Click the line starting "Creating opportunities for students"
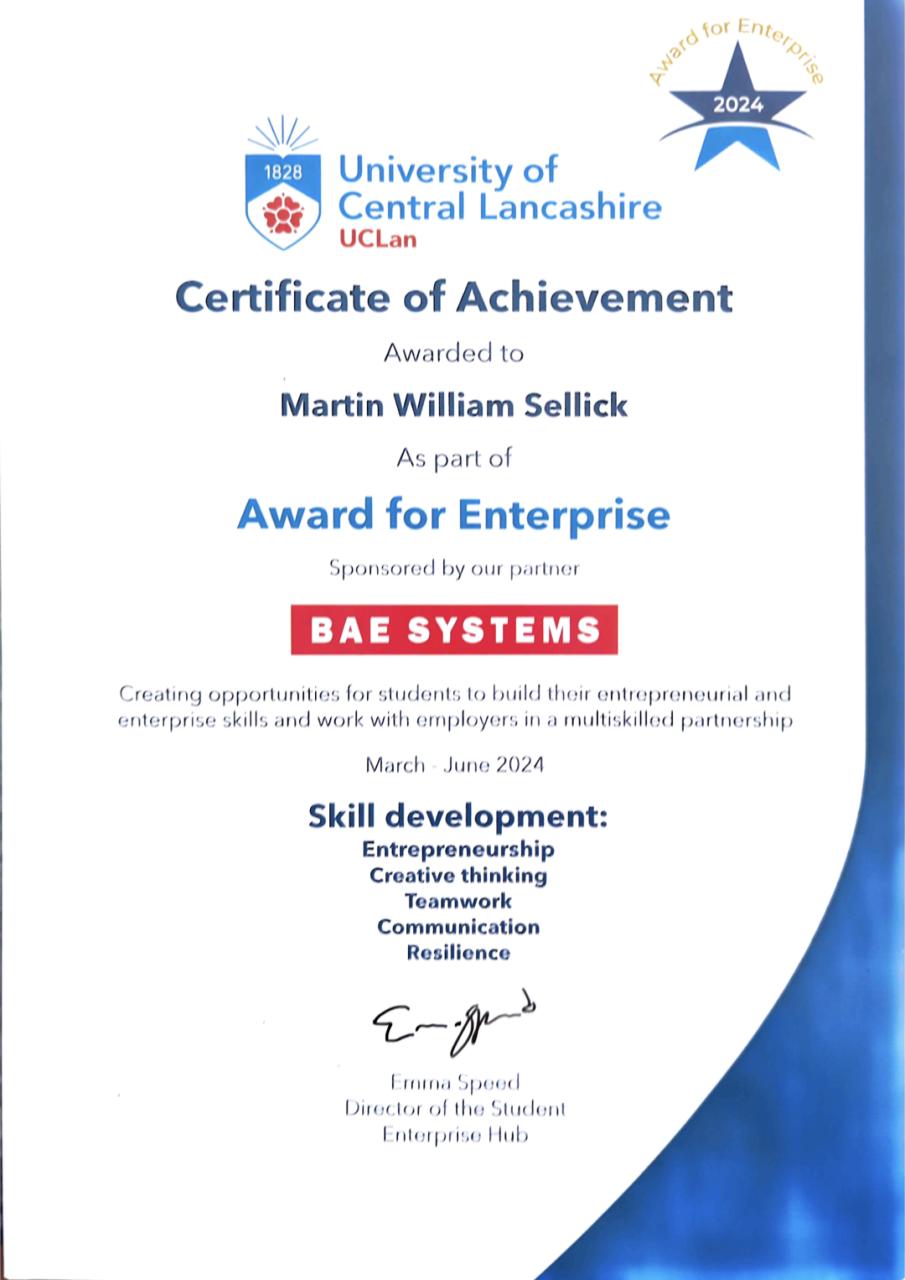This screenshot has height=1280, width=905. click(456, 694)
